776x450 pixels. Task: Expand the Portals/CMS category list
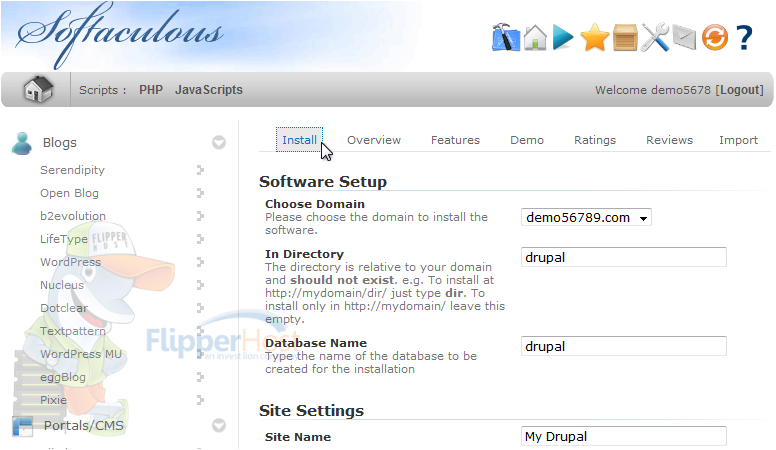click(219, 425)
